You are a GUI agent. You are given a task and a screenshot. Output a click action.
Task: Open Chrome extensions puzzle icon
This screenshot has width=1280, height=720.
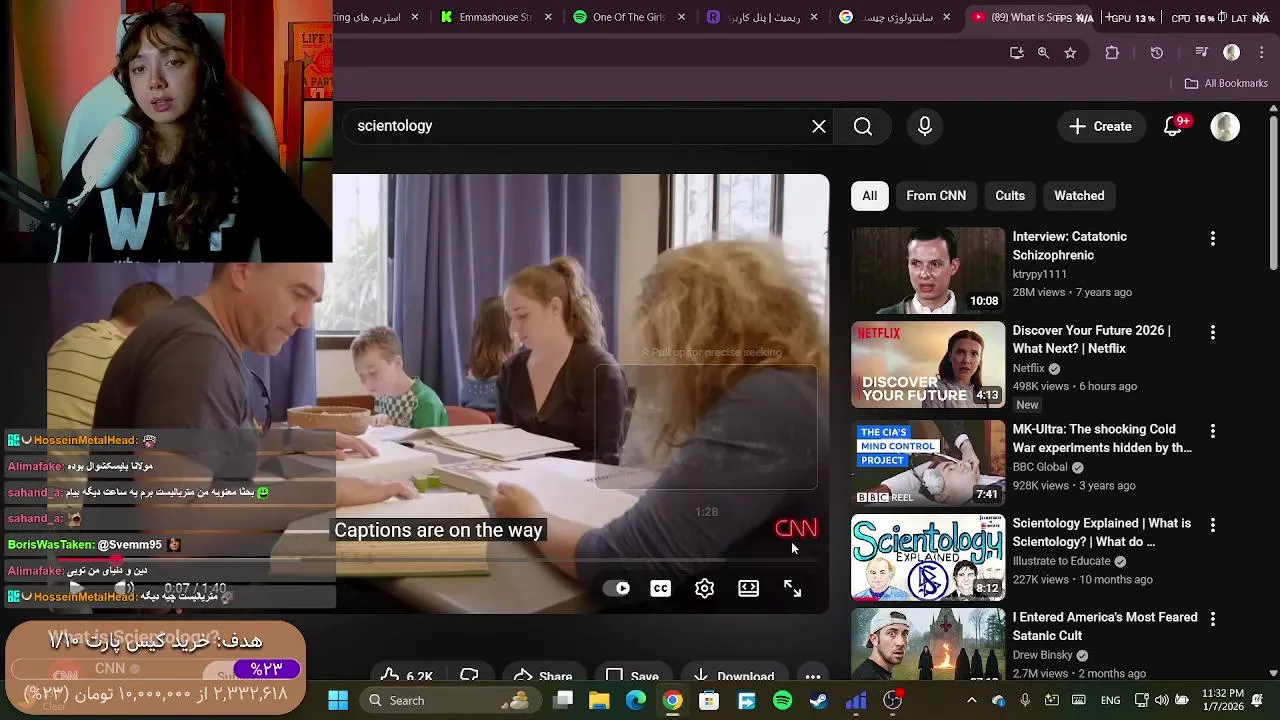click(x=1112, y=53)
